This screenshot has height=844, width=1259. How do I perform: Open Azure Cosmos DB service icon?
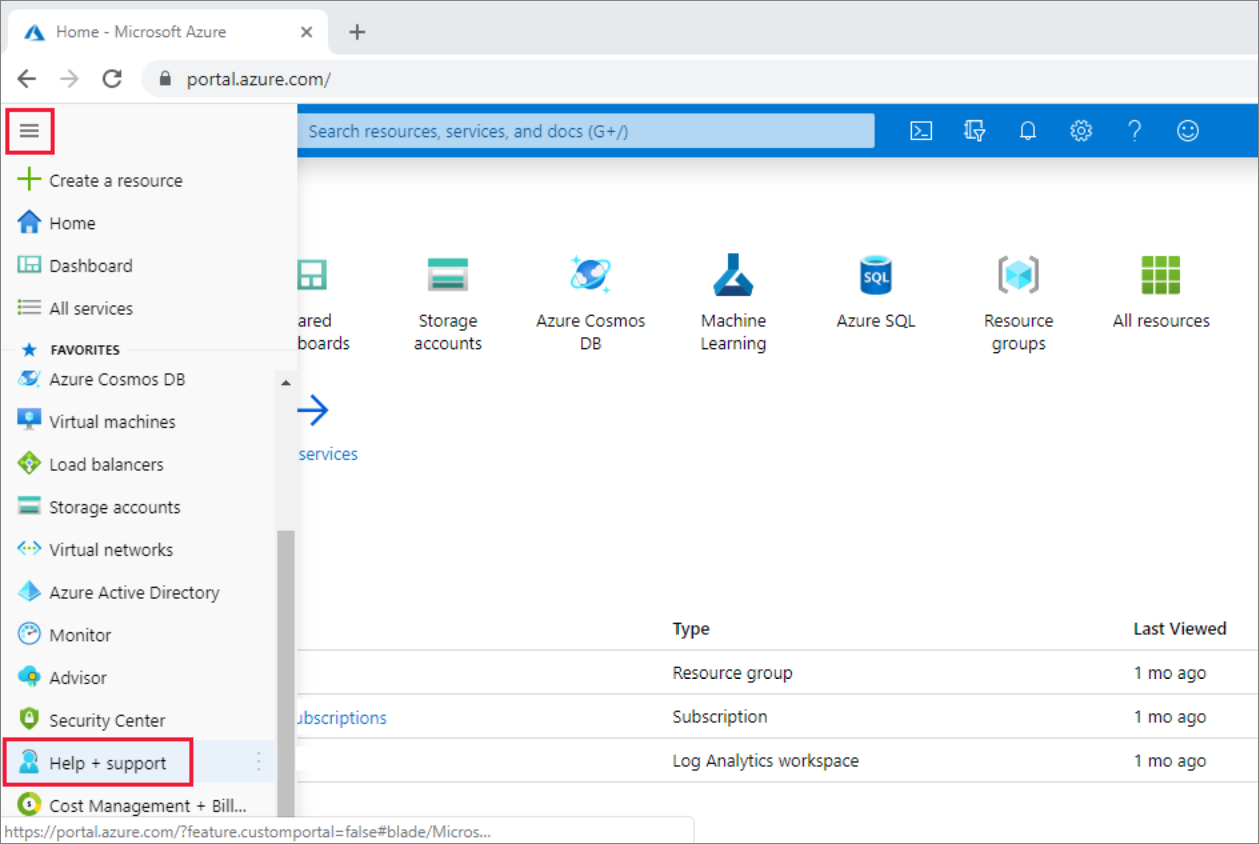point(590,275)
